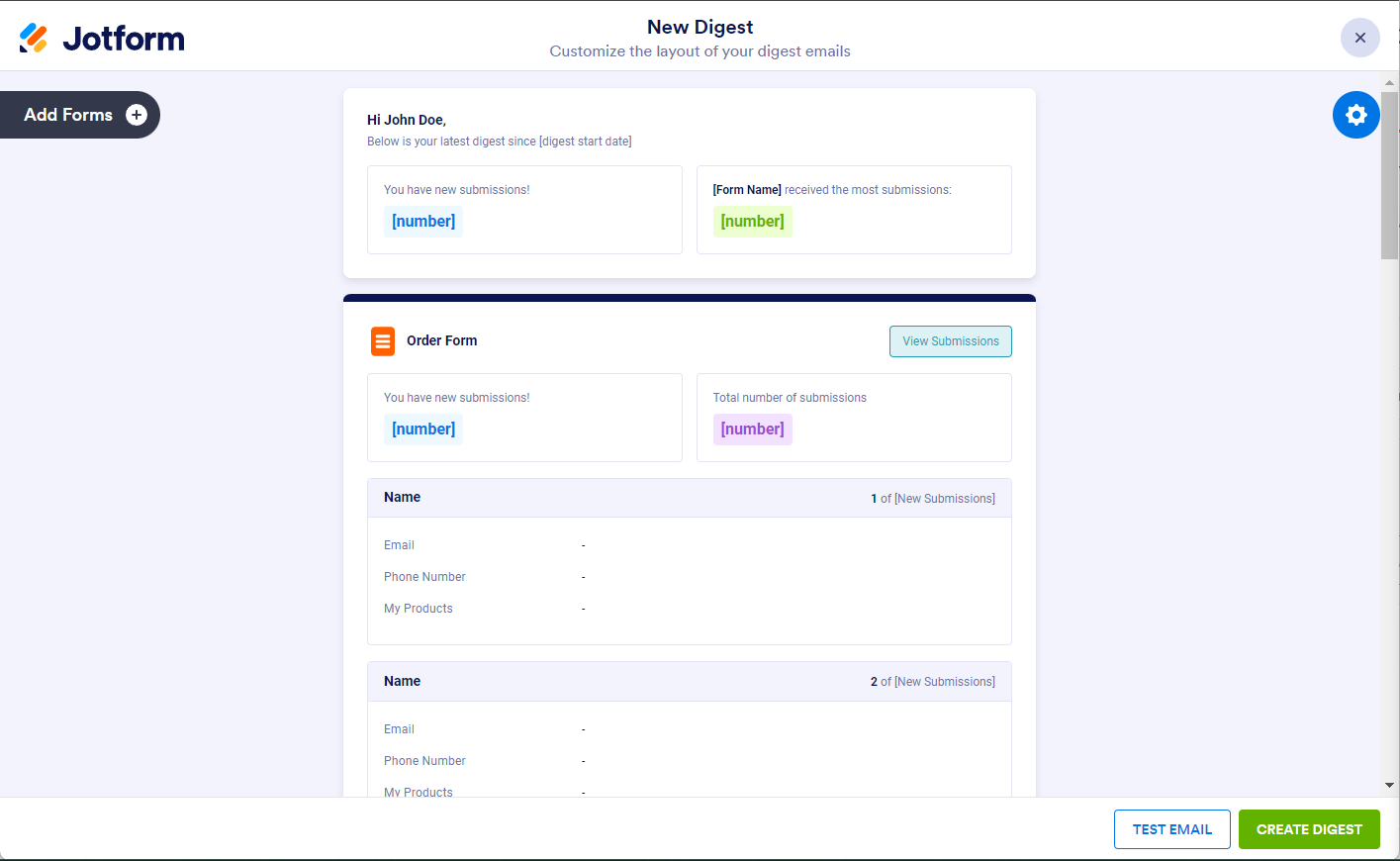This screenshot has width=1400, height=861.
Task: Click the blue new submissions number tag
Action: [423, 222]
